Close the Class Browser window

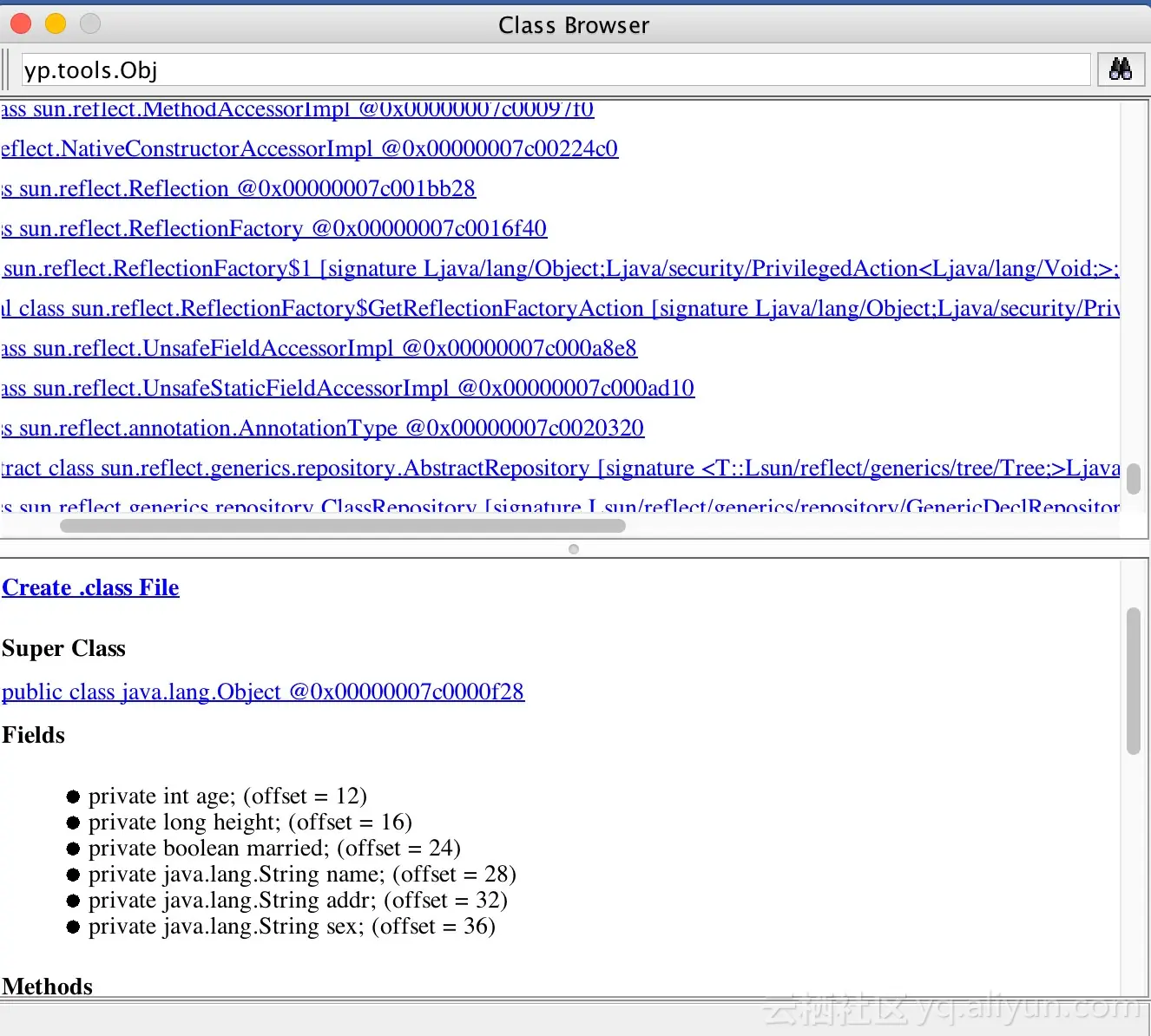(x=21, y=23)
